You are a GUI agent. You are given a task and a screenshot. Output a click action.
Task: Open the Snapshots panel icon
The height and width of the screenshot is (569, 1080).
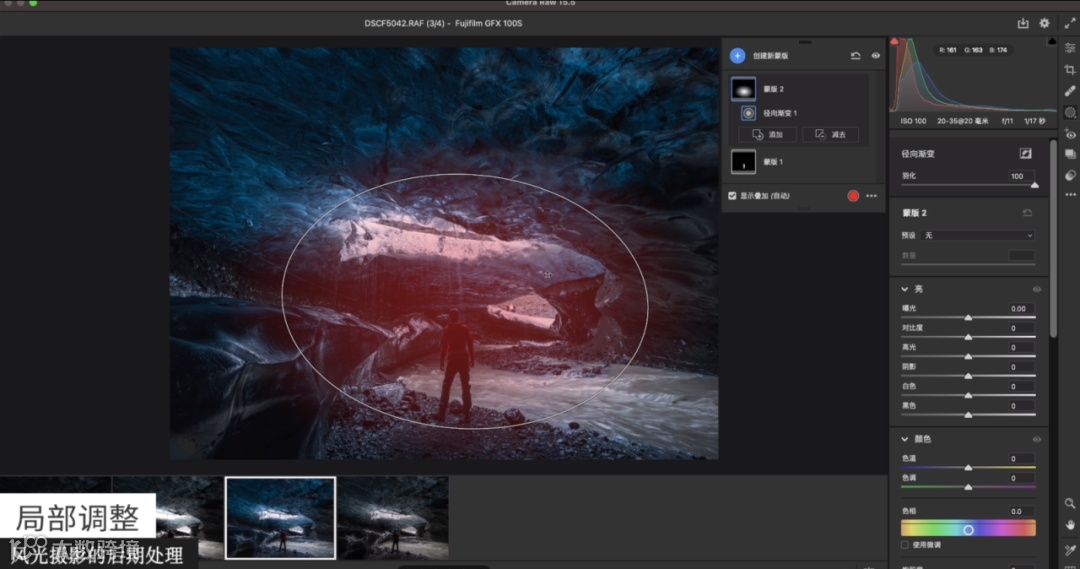(1070, 154)
